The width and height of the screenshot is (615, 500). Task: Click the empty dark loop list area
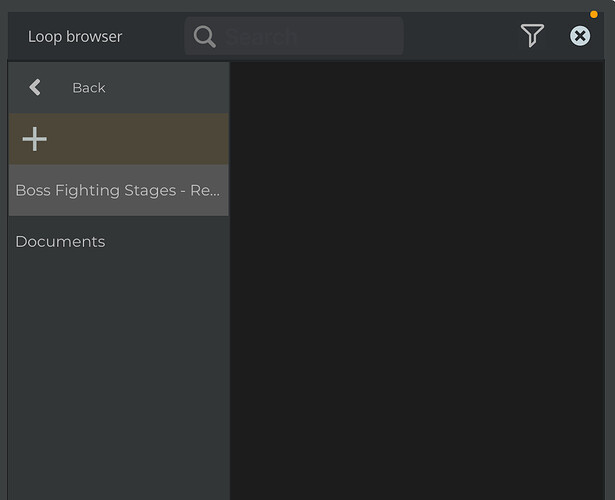coord(420,280)
